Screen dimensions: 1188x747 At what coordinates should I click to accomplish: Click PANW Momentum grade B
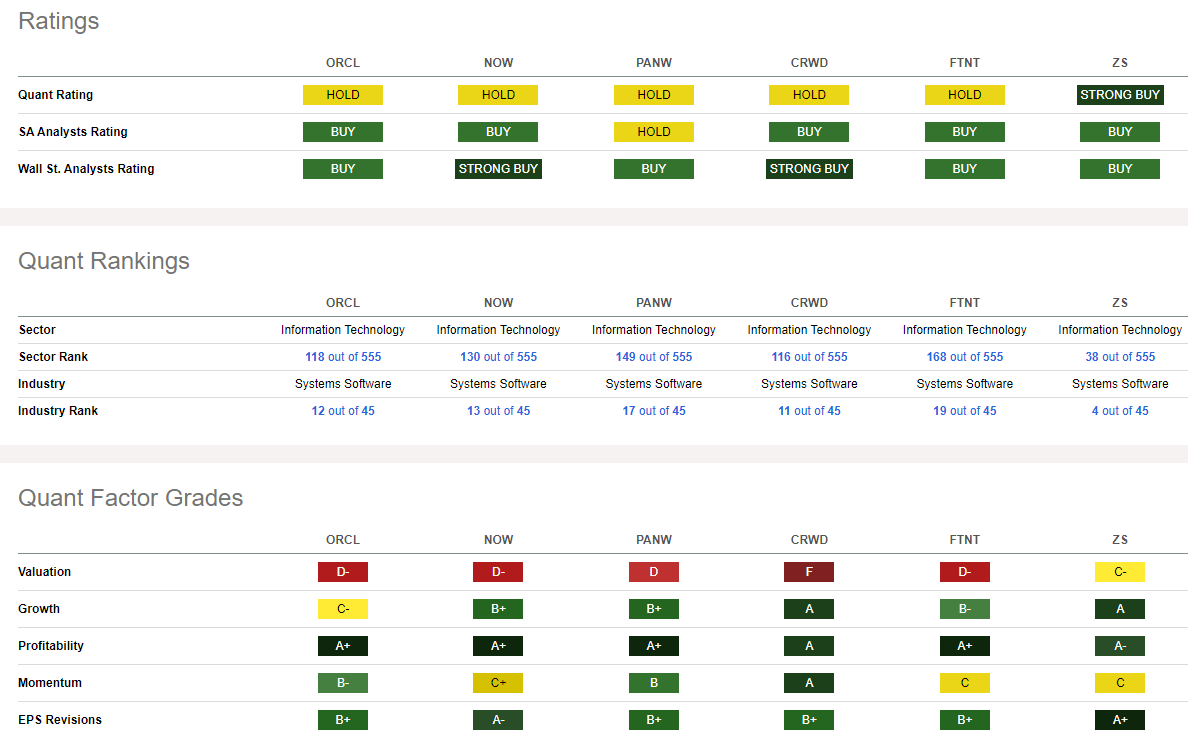coord(654,683)
